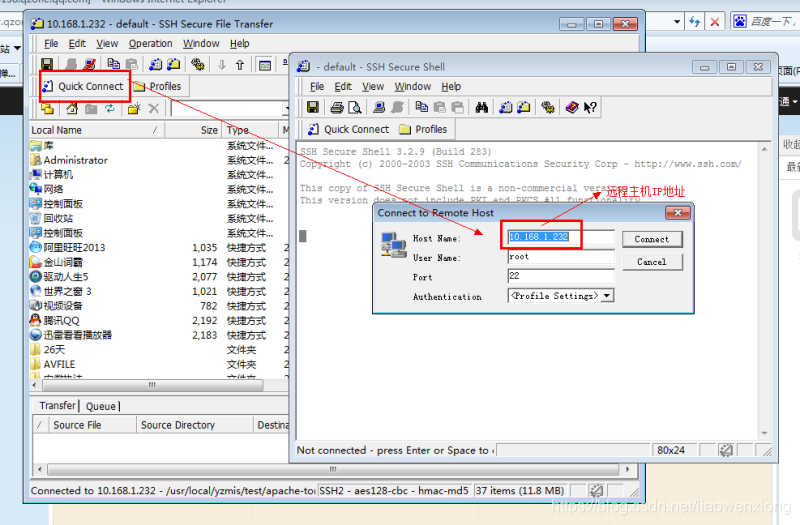Image resolution: width=800 pixels, height=525 pixels.
Task: Click Connect computer icon in Secure Shell toolbar
Action: pos(379,107)
